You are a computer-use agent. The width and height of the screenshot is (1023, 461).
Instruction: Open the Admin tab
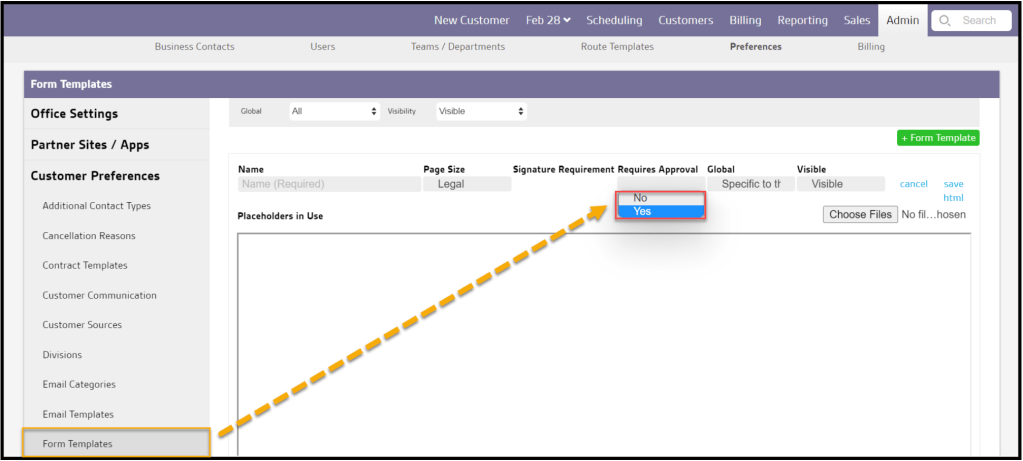pos(902,20)
